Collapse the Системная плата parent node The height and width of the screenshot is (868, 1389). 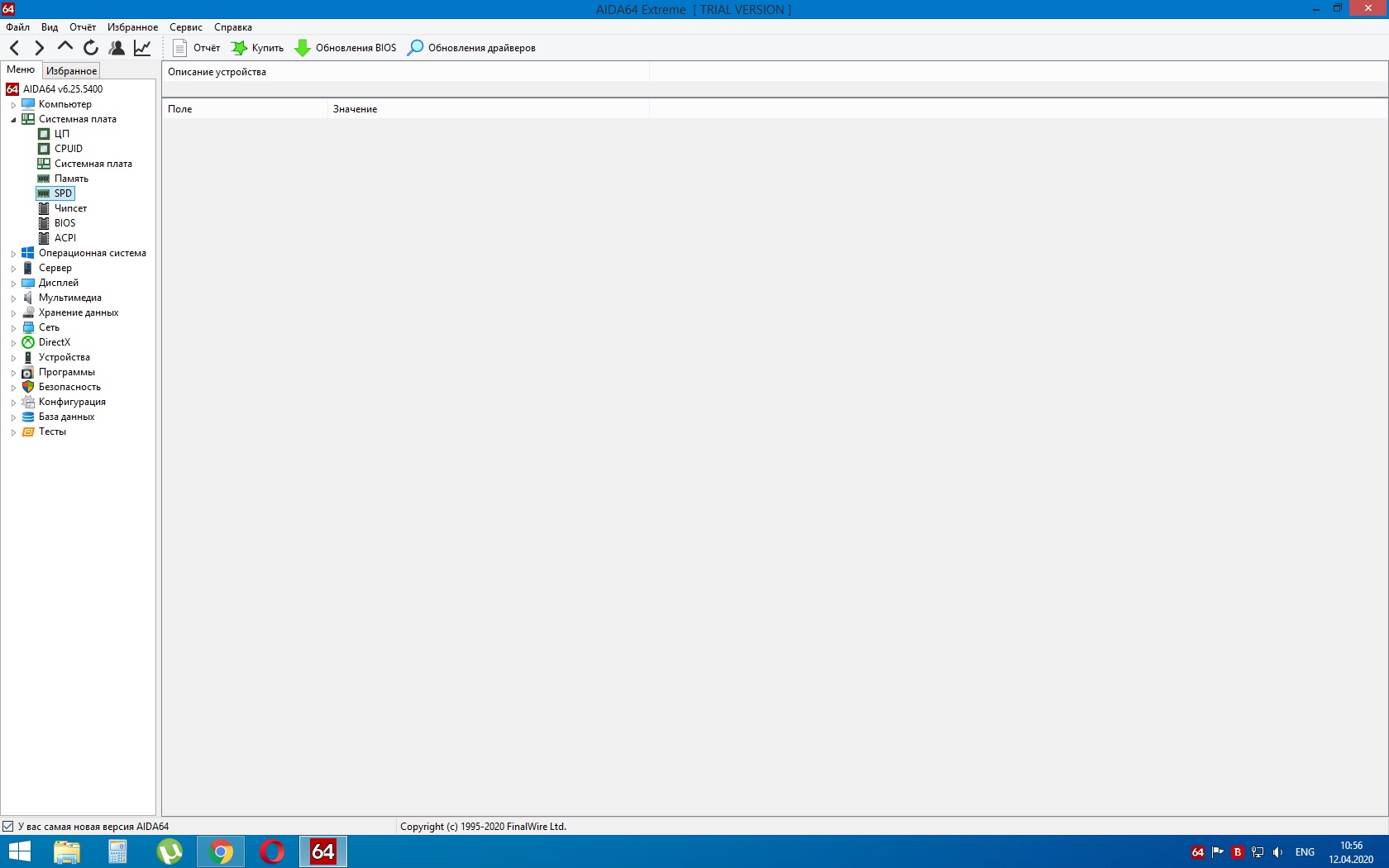click(x=13, y=120)
